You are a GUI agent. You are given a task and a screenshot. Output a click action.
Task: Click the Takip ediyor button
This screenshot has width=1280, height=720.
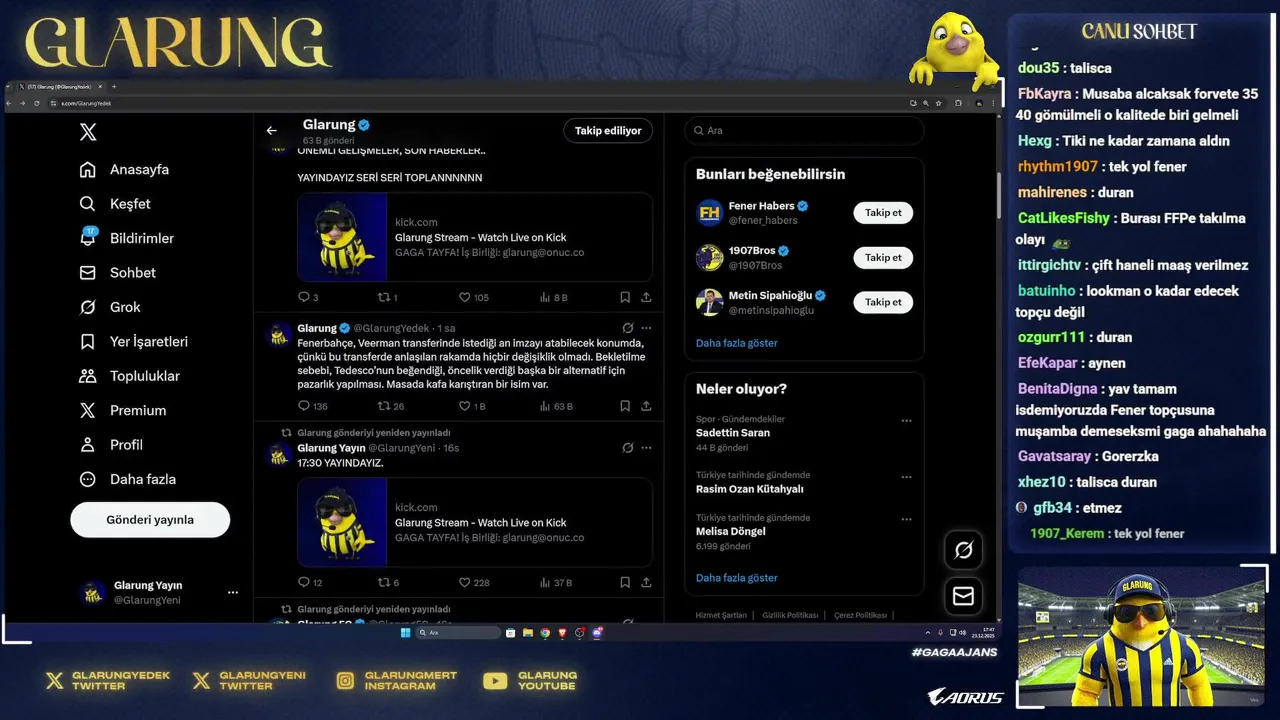coord(608,130)
